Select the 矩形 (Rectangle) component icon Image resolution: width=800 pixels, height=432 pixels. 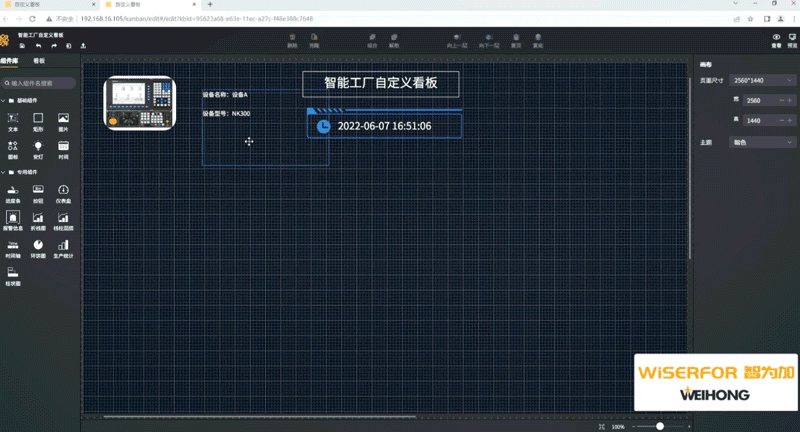coord(38,119)
